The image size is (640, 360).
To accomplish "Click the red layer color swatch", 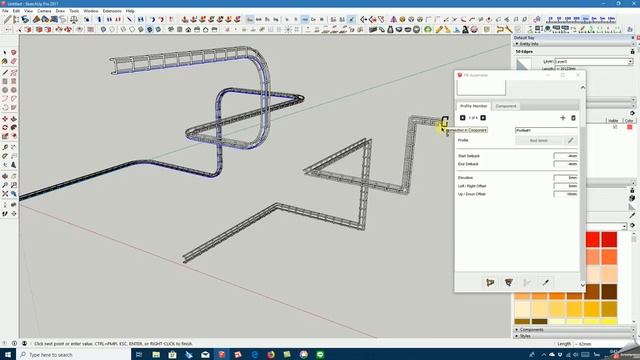I will coord(629,127).
